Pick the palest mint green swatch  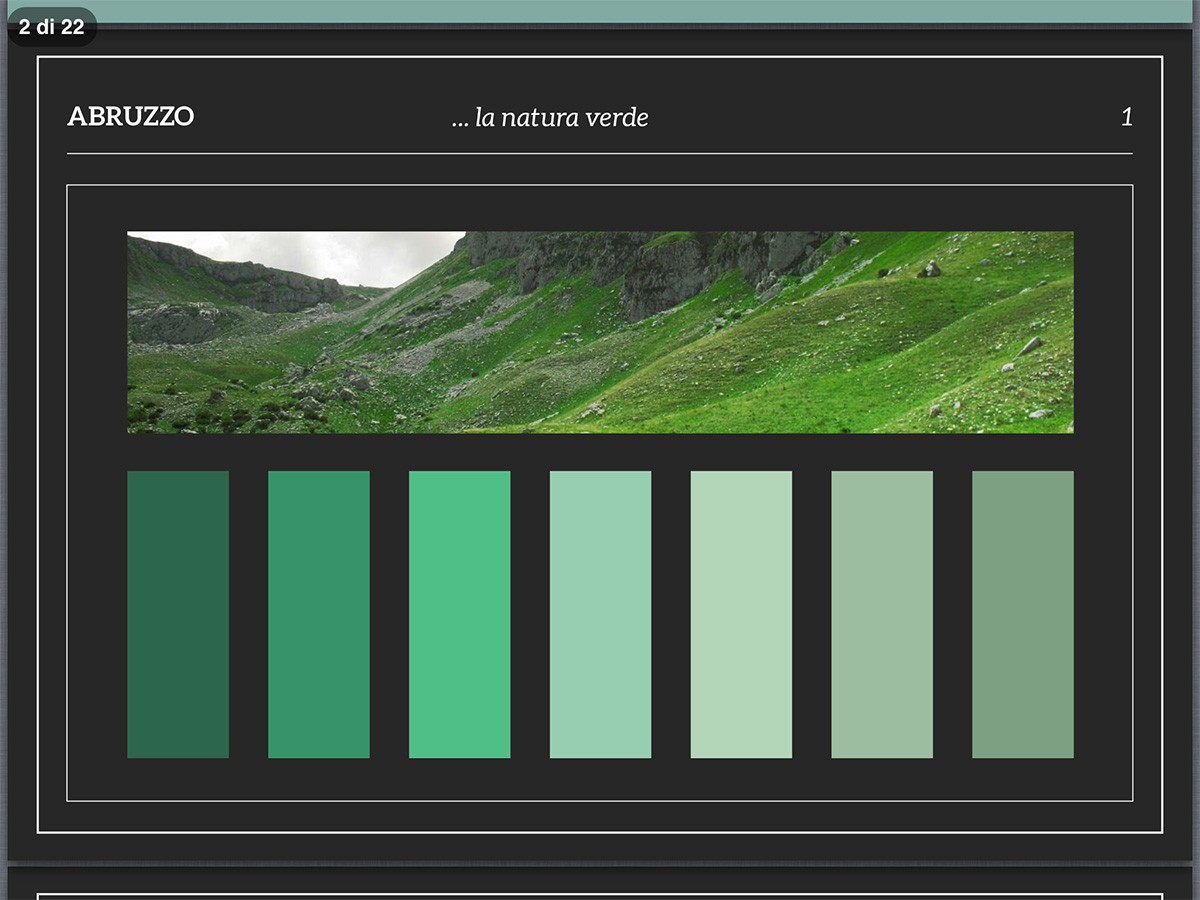(x=741, y=614)
